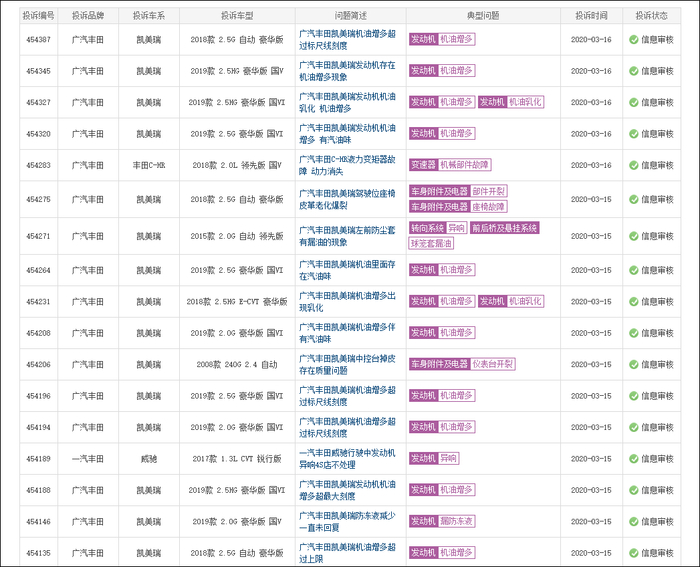Viewport: 700px width, 567px height.
Task: Click the green check icon for complaint 454387
Action: click(x=633, y=39)
